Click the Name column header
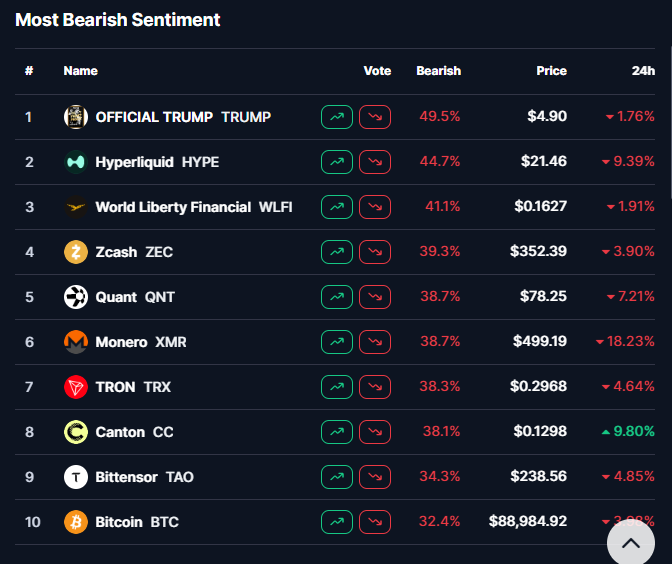The image size is (672, 564). tap(81, 71)
